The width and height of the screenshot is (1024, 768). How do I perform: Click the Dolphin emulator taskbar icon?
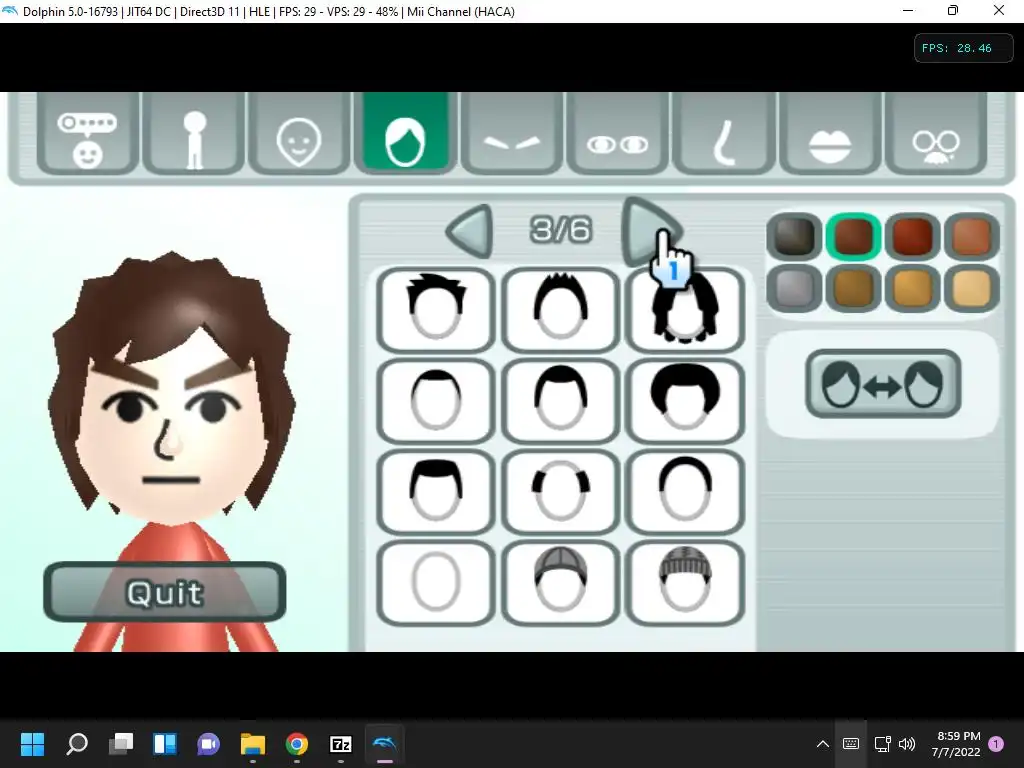[385, 743]
